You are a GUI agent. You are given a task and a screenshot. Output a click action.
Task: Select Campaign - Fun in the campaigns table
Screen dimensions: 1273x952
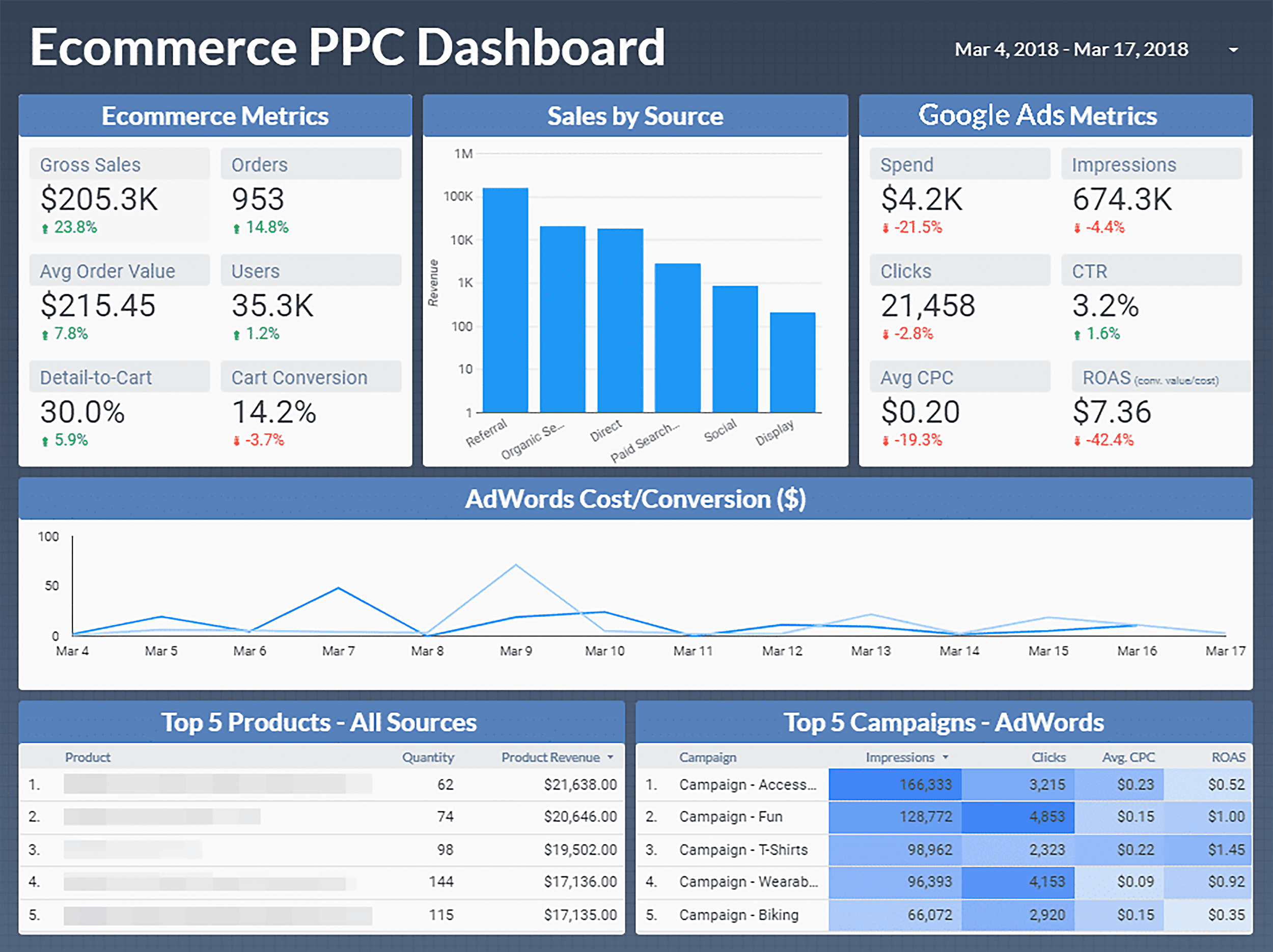(x=730, y=817)
